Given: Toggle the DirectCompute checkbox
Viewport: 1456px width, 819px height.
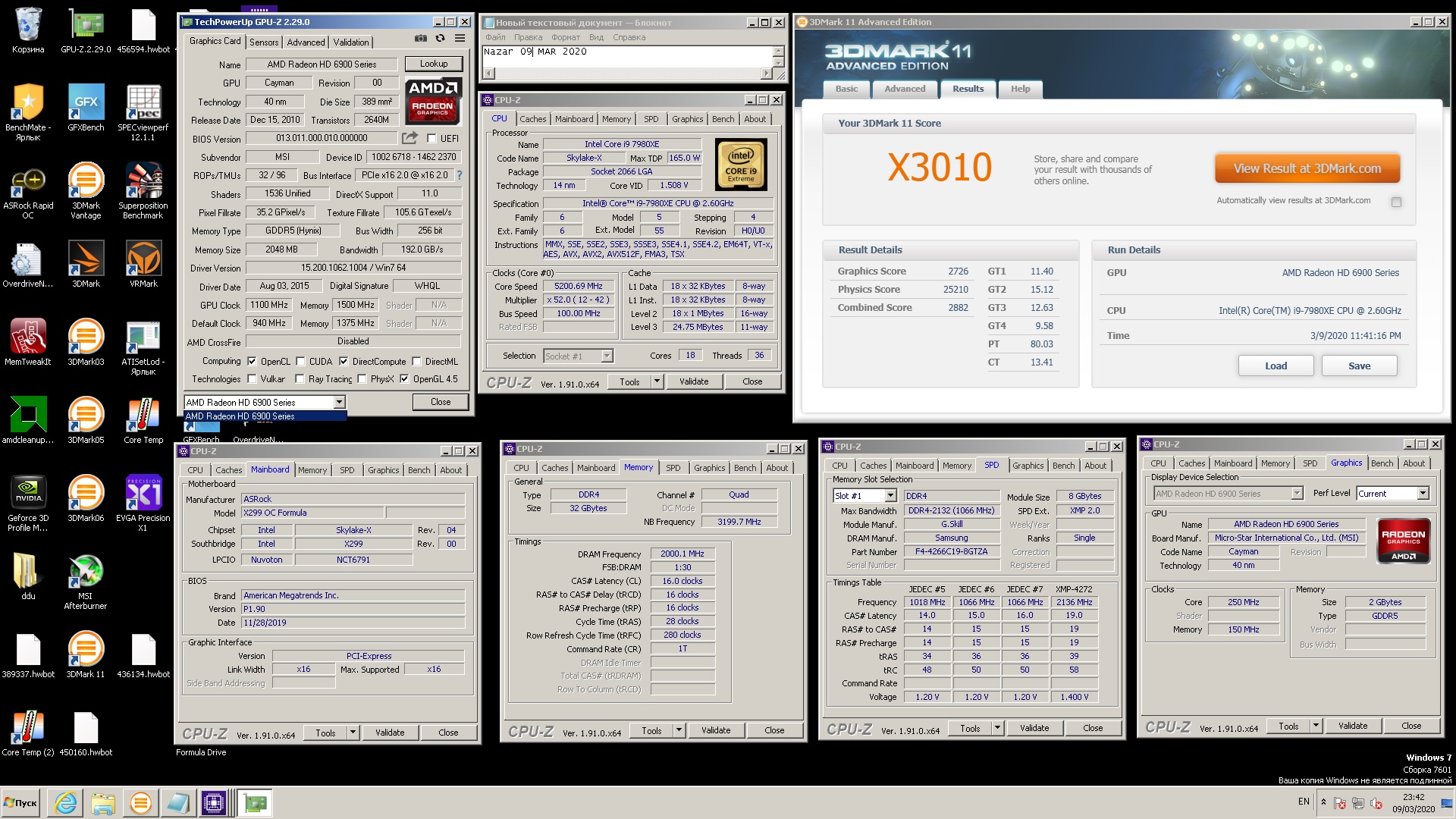Looking at the screenshot, I should tap(344, 361).
